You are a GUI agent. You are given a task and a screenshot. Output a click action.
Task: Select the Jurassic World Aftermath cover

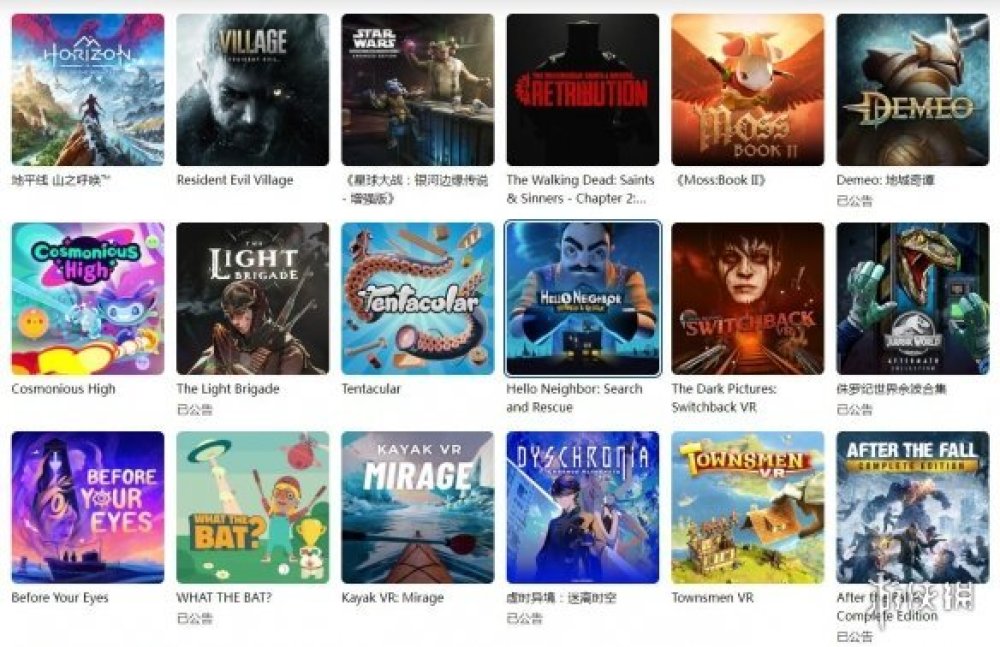tap(913, 299)
